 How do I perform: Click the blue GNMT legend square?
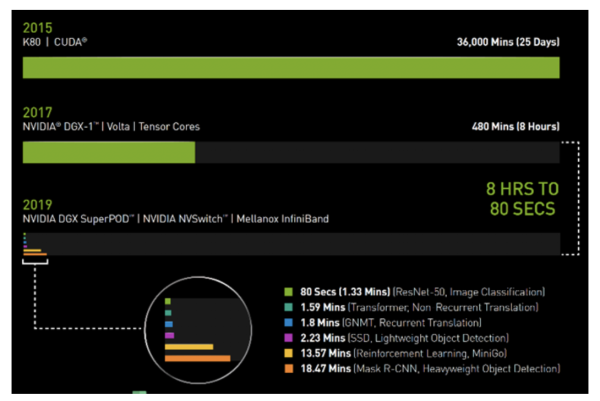(x=289, y=323)
